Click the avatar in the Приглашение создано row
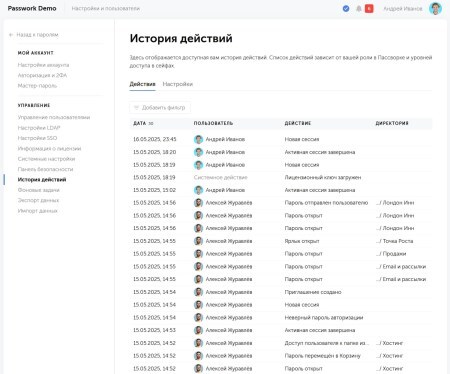450x374 pixels. tap(198, 292)
